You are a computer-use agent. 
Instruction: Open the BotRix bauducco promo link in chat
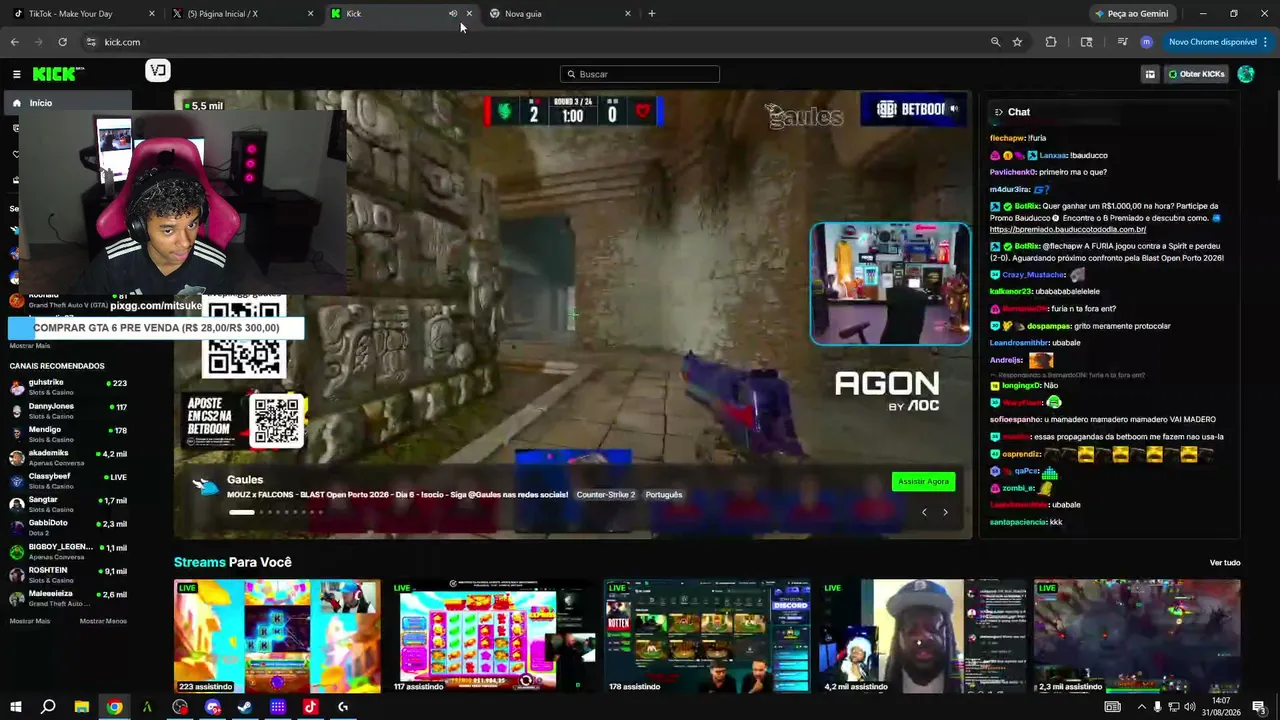tap(1068, 230)
